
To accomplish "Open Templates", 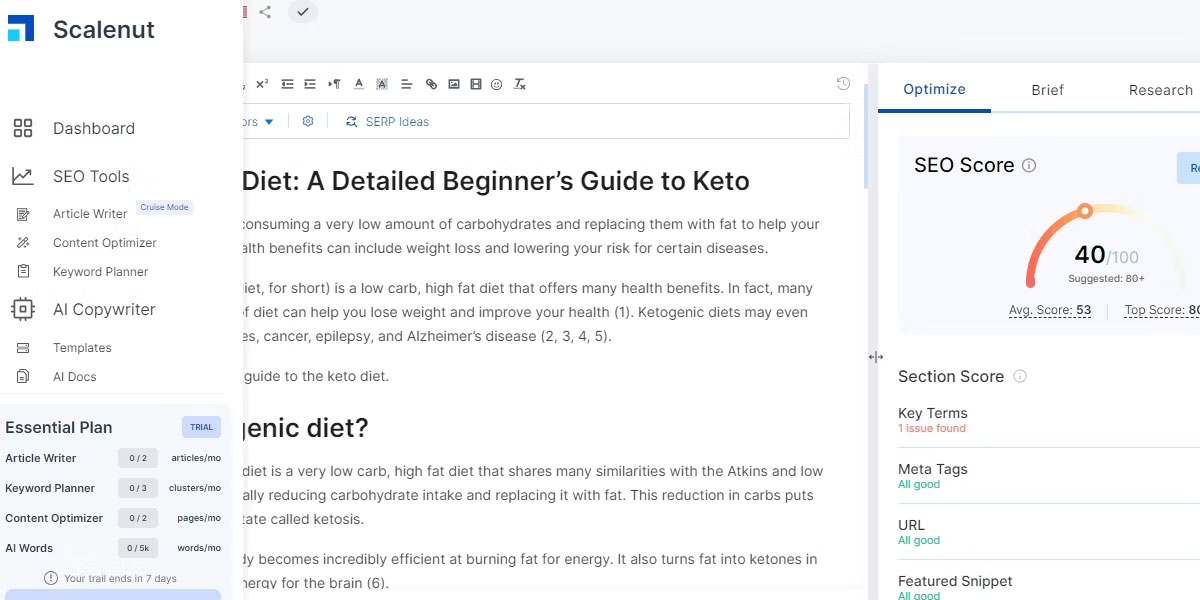I will pyautogui.click(x=82, y=348).
